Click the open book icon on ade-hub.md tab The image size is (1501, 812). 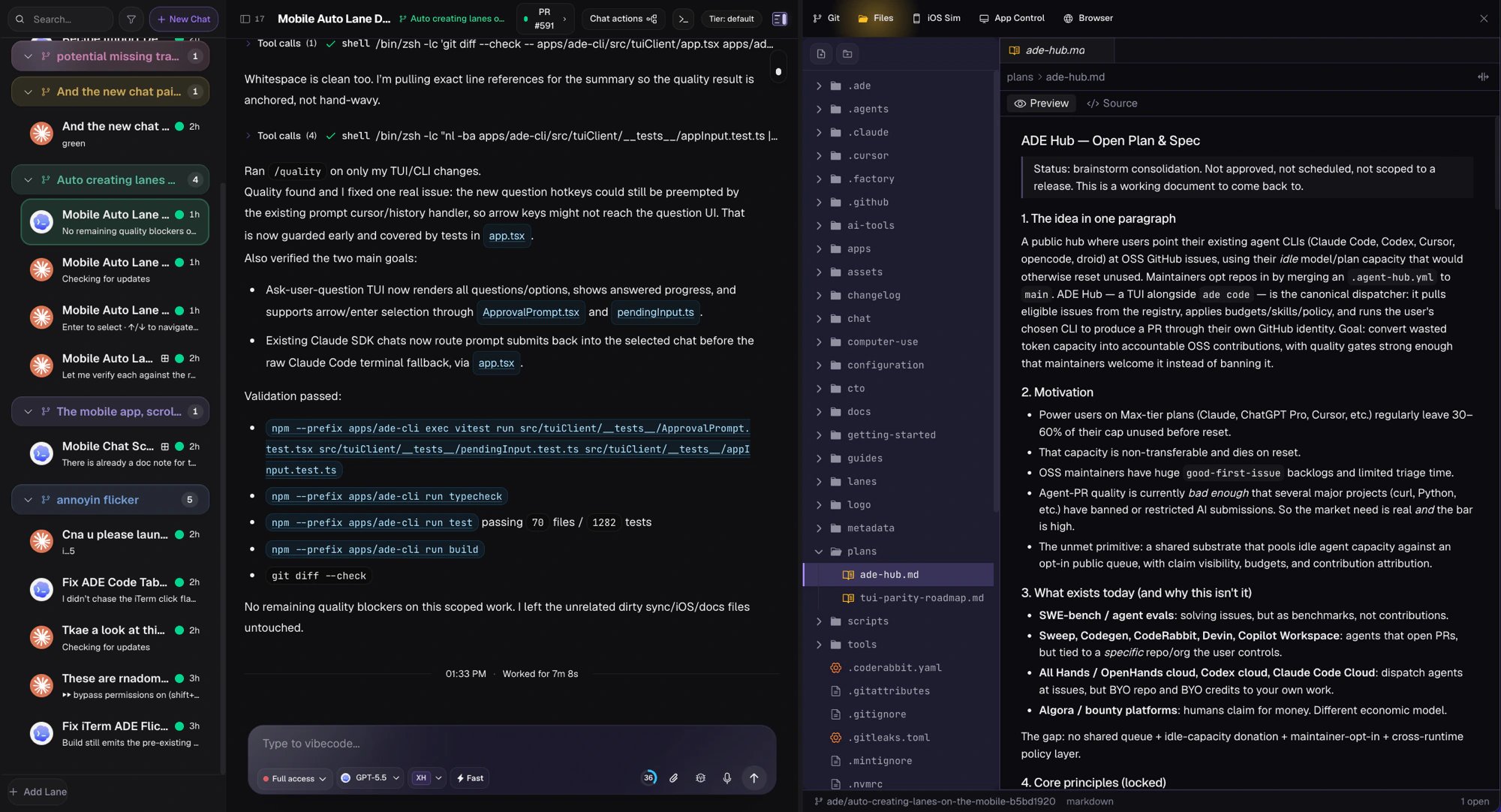pyautogui.click(x=1015, y=50)
